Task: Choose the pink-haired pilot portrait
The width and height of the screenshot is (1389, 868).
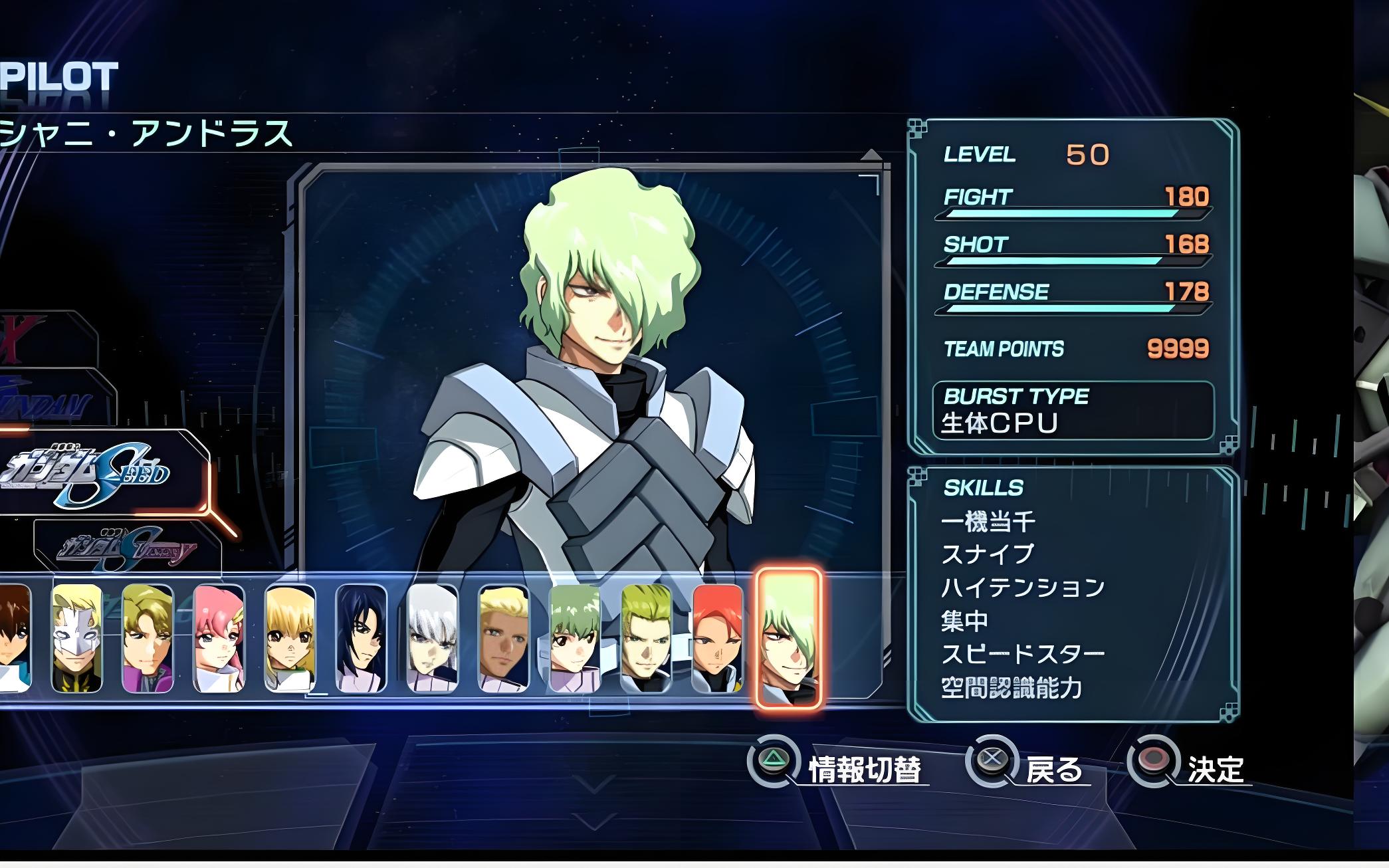Action: tap(219, 638)
